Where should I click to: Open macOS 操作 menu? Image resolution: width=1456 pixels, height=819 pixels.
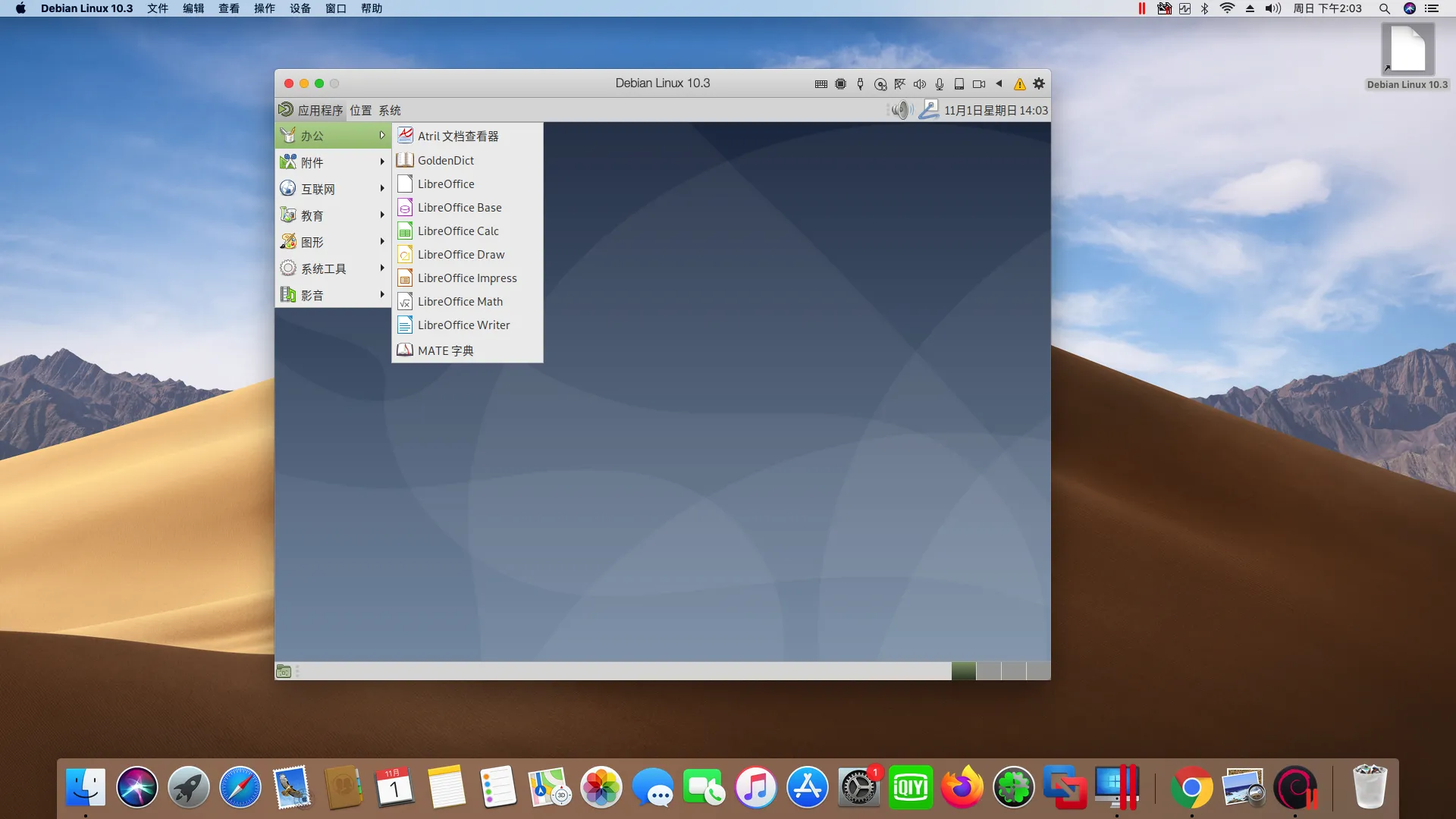point(265,8)
